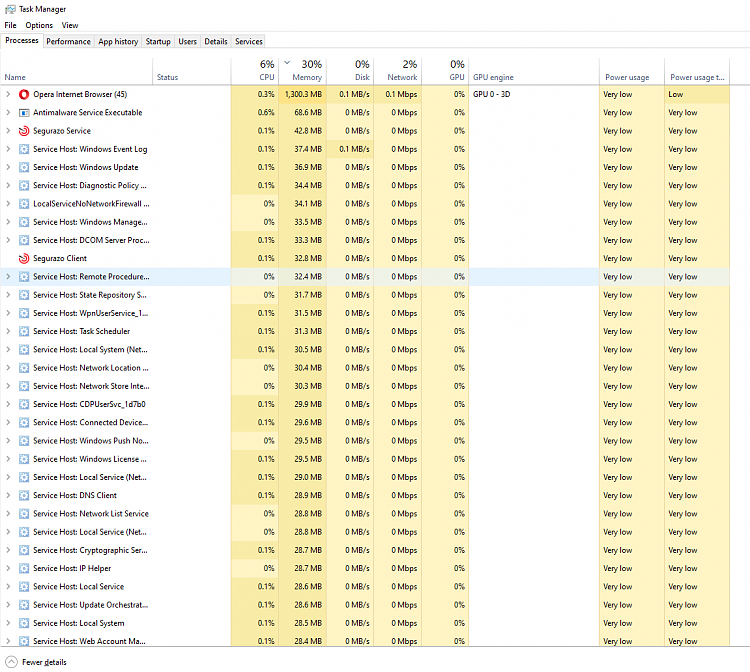This screenshot has width=750, height=672.
Task: Open the View menu
Action: 70,25
